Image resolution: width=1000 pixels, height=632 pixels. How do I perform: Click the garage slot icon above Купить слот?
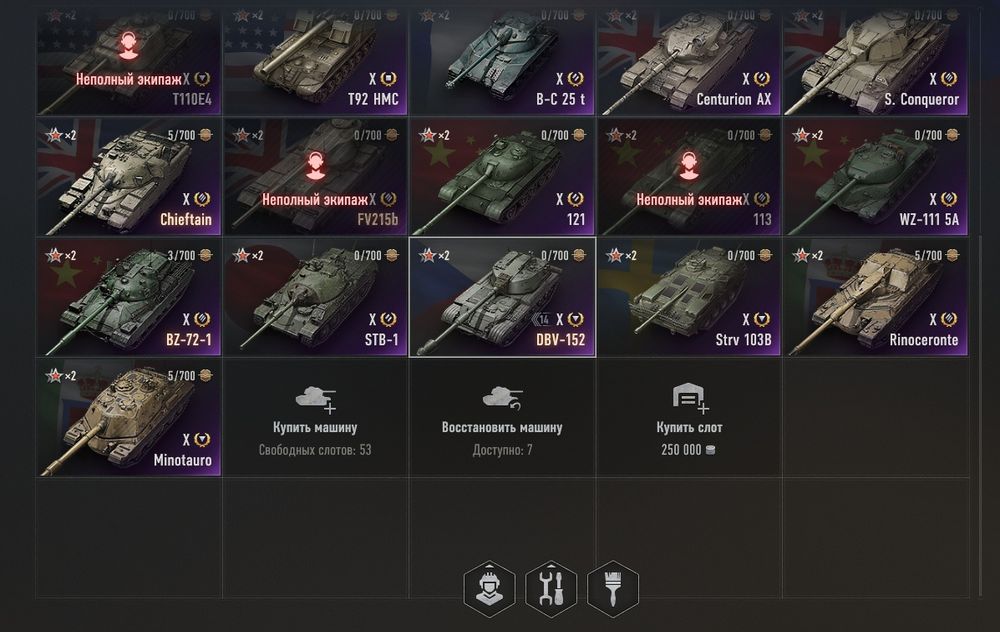pos(689,398)
